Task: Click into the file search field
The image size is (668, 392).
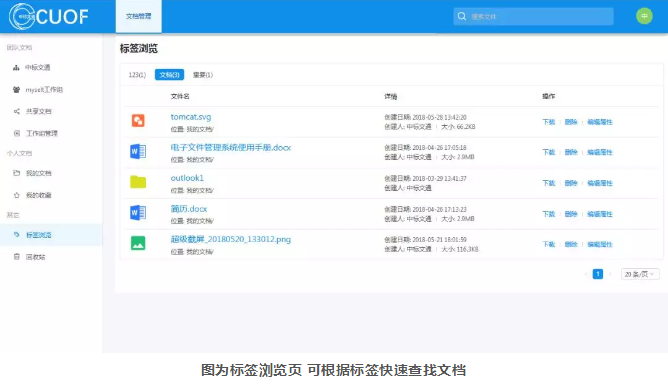Action: pyautogui.click(x=533, y=16)
